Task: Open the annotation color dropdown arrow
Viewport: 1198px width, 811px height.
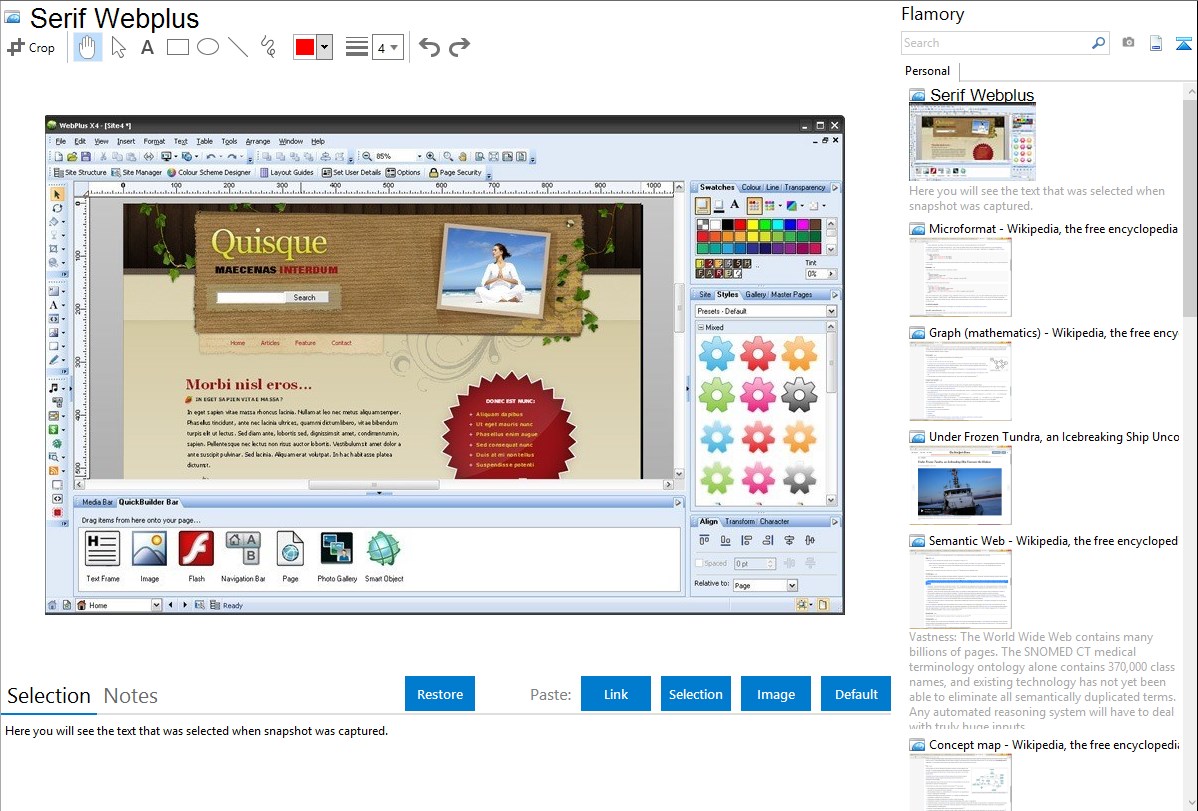Action: click(x=325, y=47)
